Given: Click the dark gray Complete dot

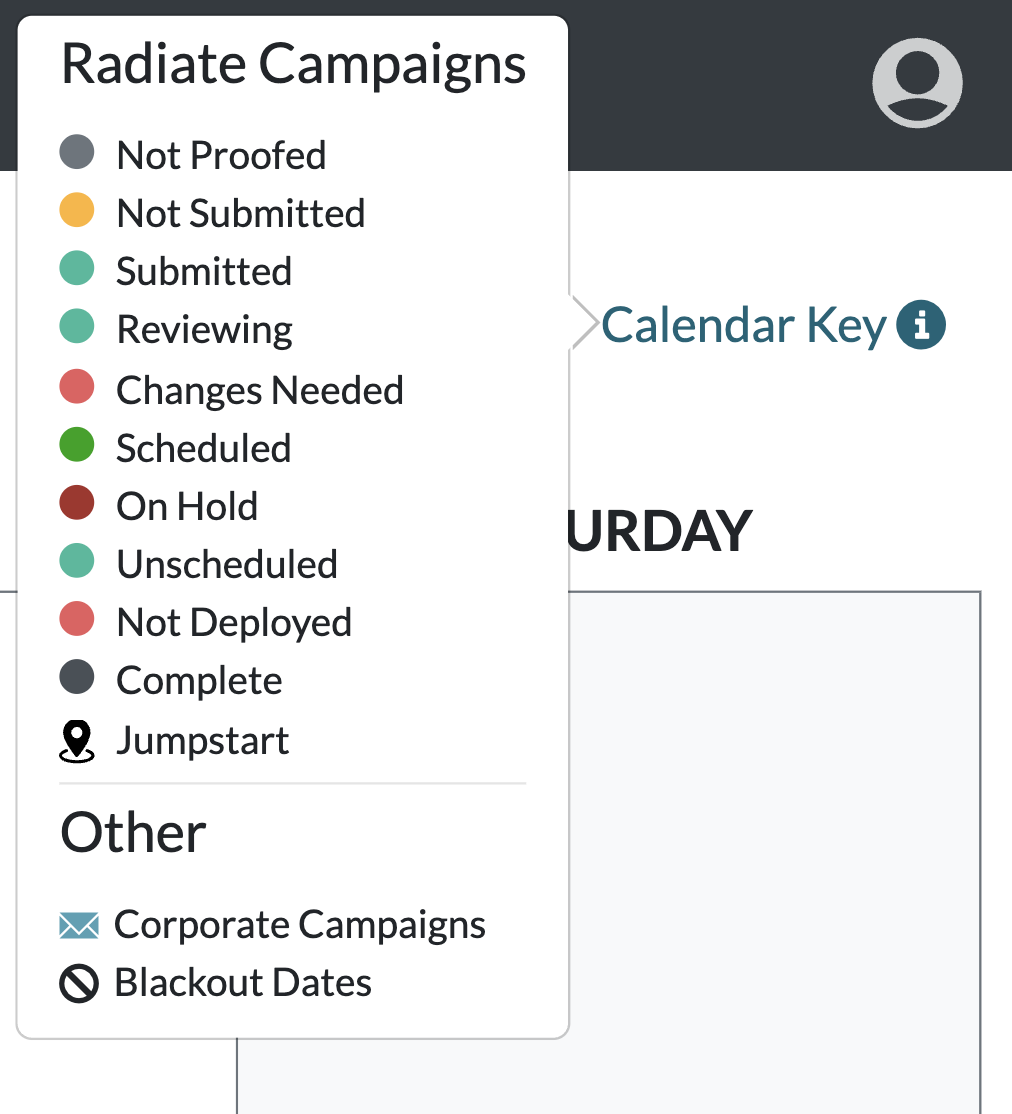Looking at the screenshot, I should coord(77,677).
